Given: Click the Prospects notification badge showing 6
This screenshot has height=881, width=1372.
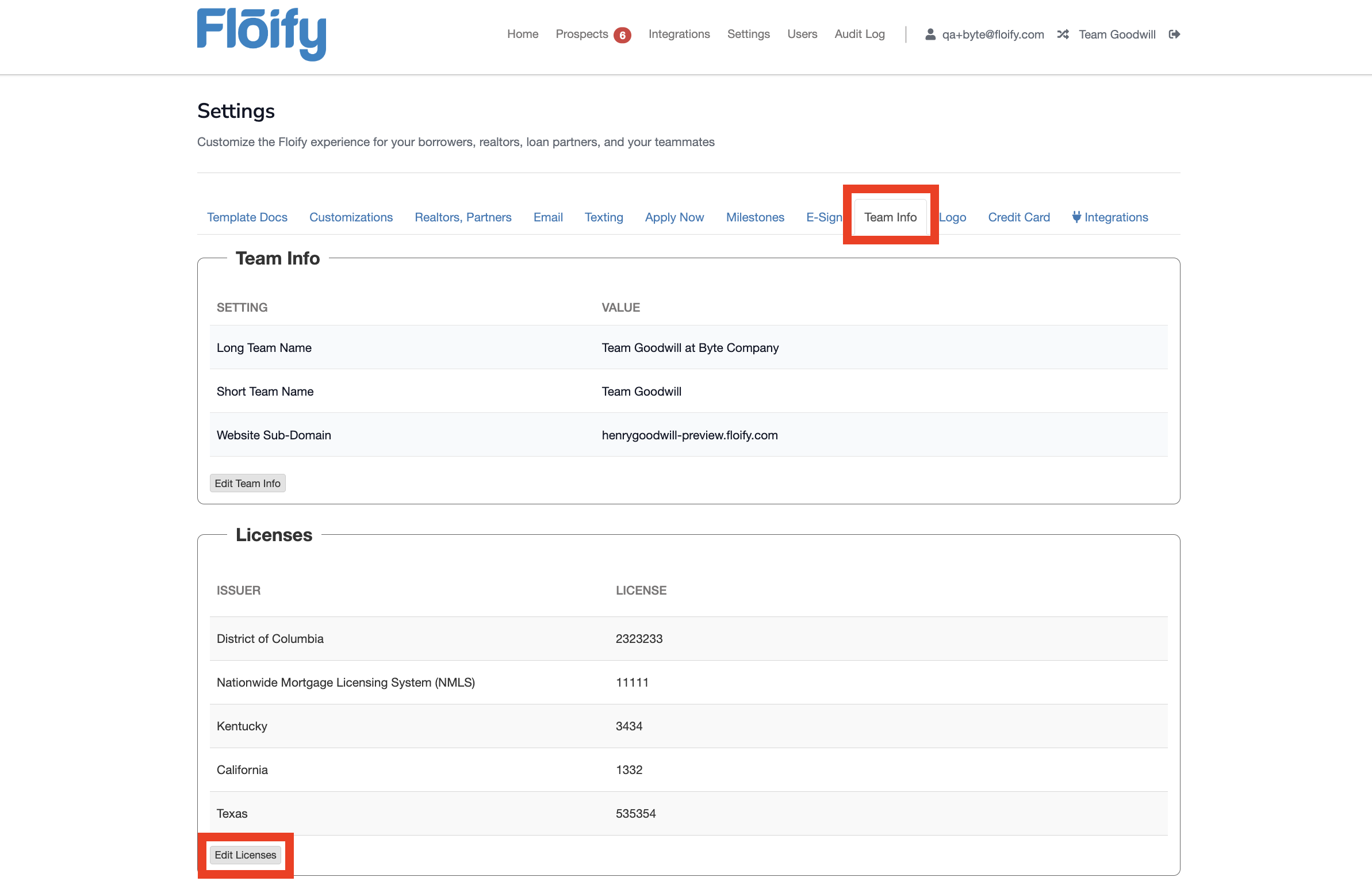Looking at the screenshot, I should (623, 35).
